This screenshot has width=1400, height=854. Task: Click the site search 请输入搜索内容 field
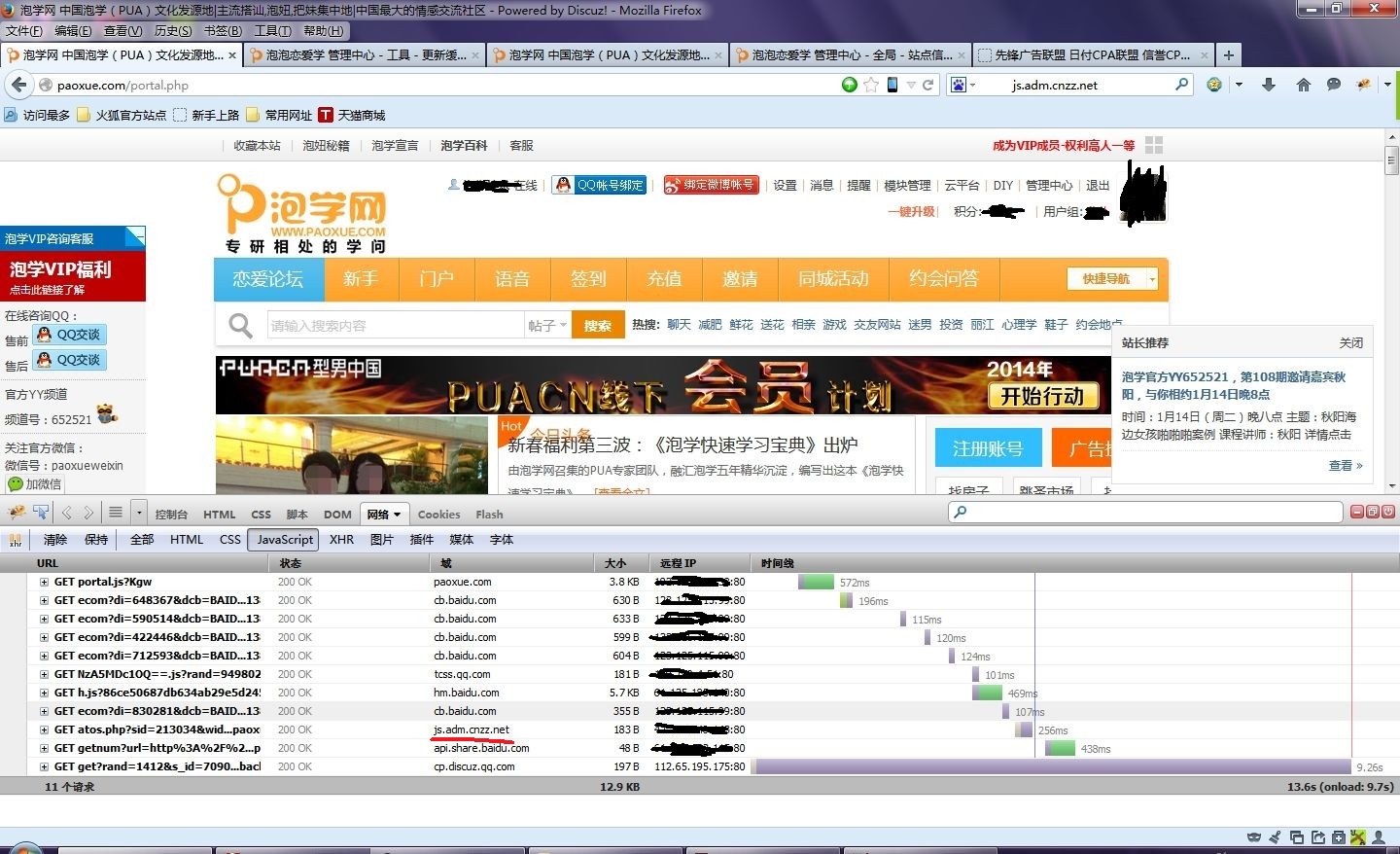click(x=396, y=325)
